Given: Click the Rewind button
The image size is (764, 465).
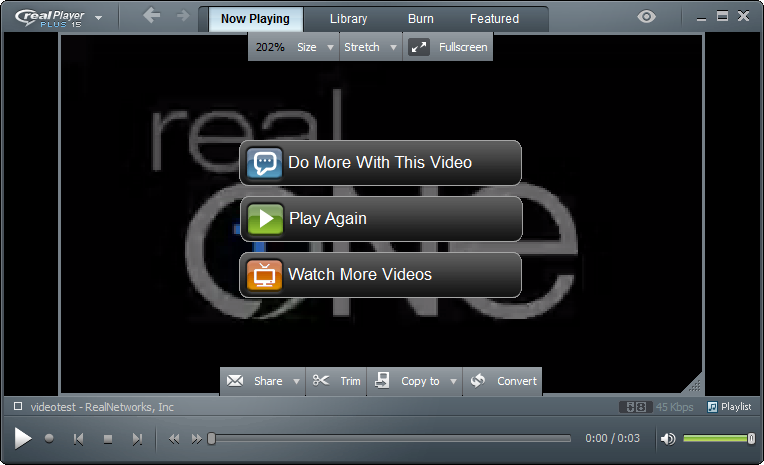Looking at the screenshot, I should pos(174,439).
